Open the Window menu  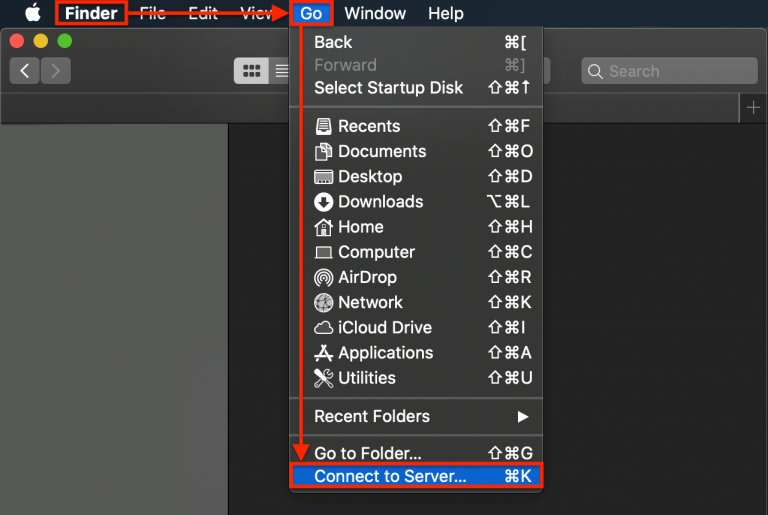coord(375,13)
